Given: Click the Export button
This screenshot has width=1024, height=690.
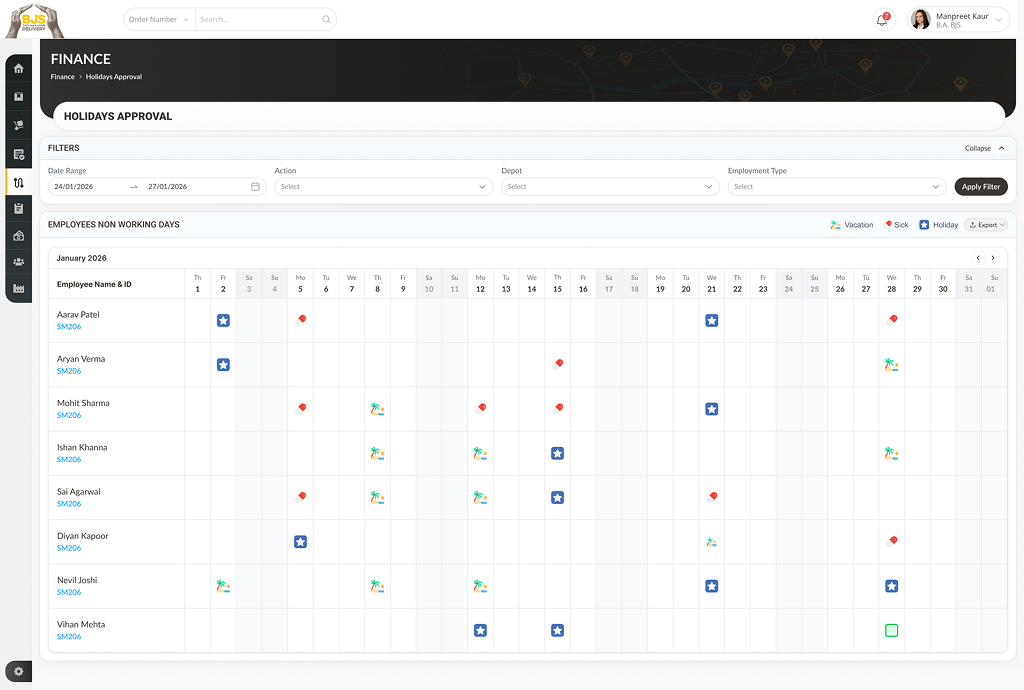Looking at the screenshot, I should 986,225.
